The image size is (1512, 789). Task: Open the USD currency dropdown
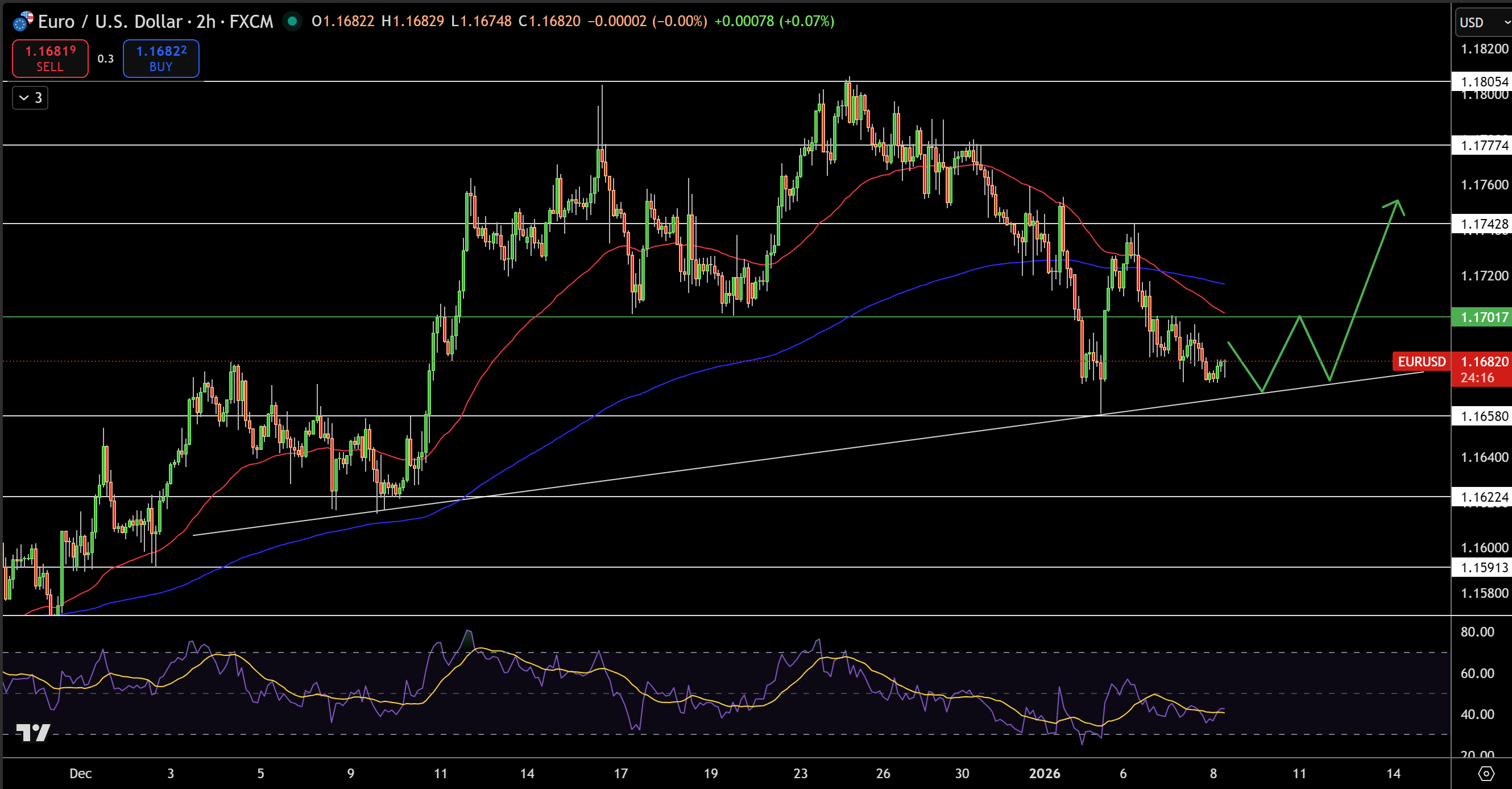pos(1483,22)
